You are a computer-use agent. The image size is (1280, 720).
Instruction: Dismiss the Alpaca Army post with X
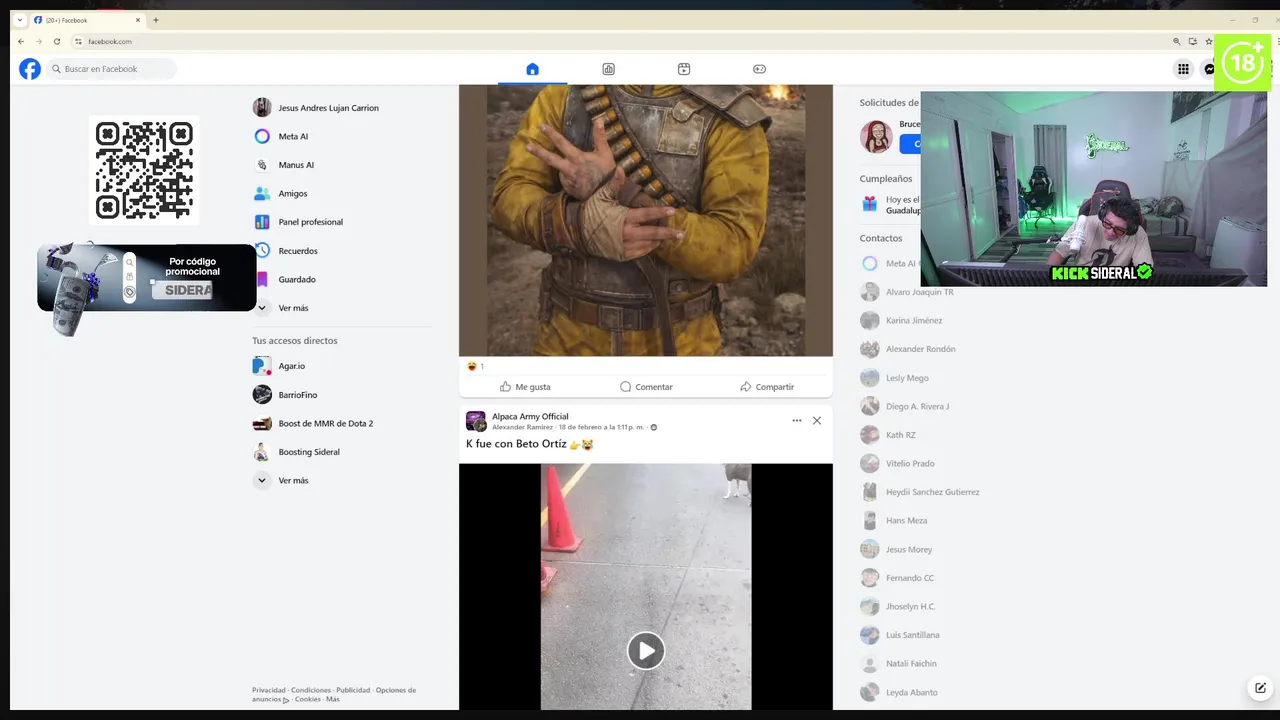817,420
